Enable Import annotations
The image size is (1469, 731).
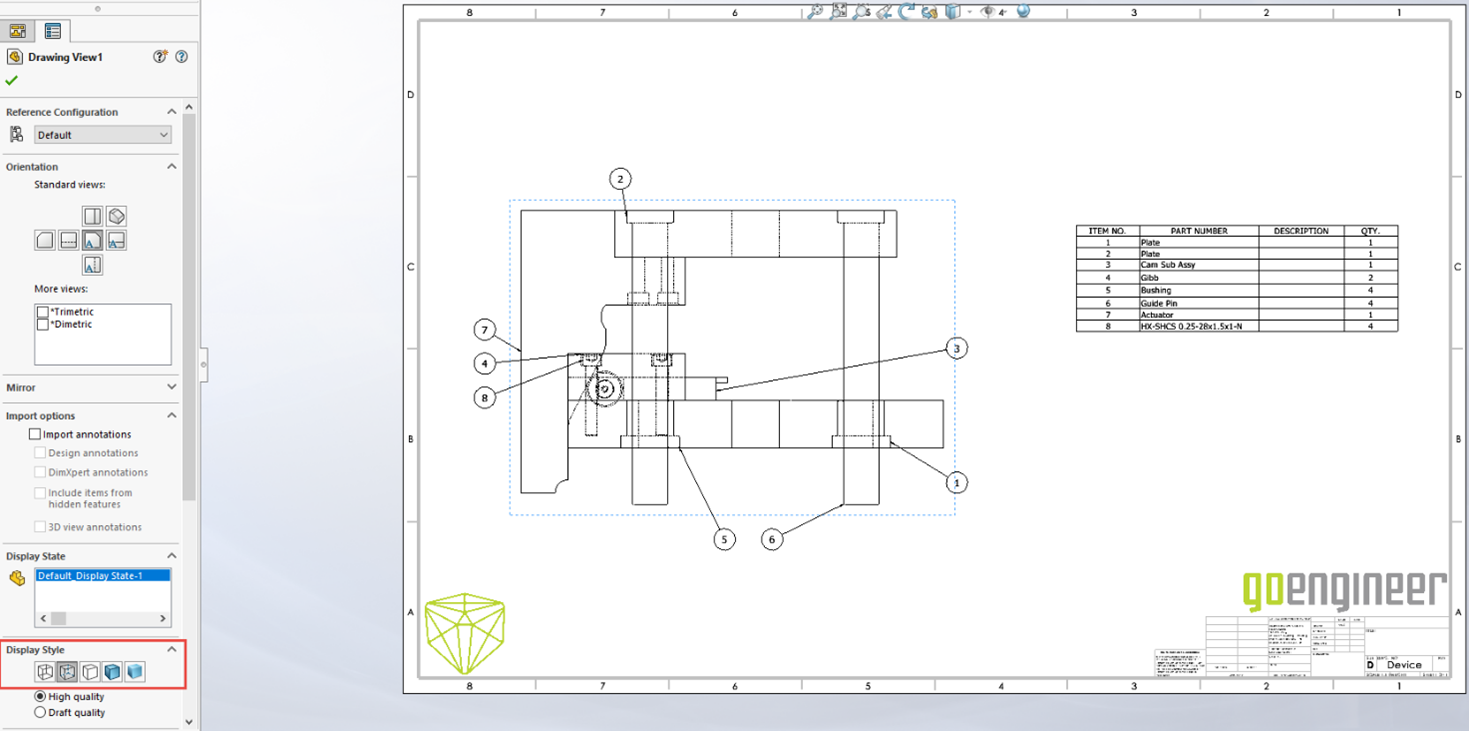click(x=34, y=434)
